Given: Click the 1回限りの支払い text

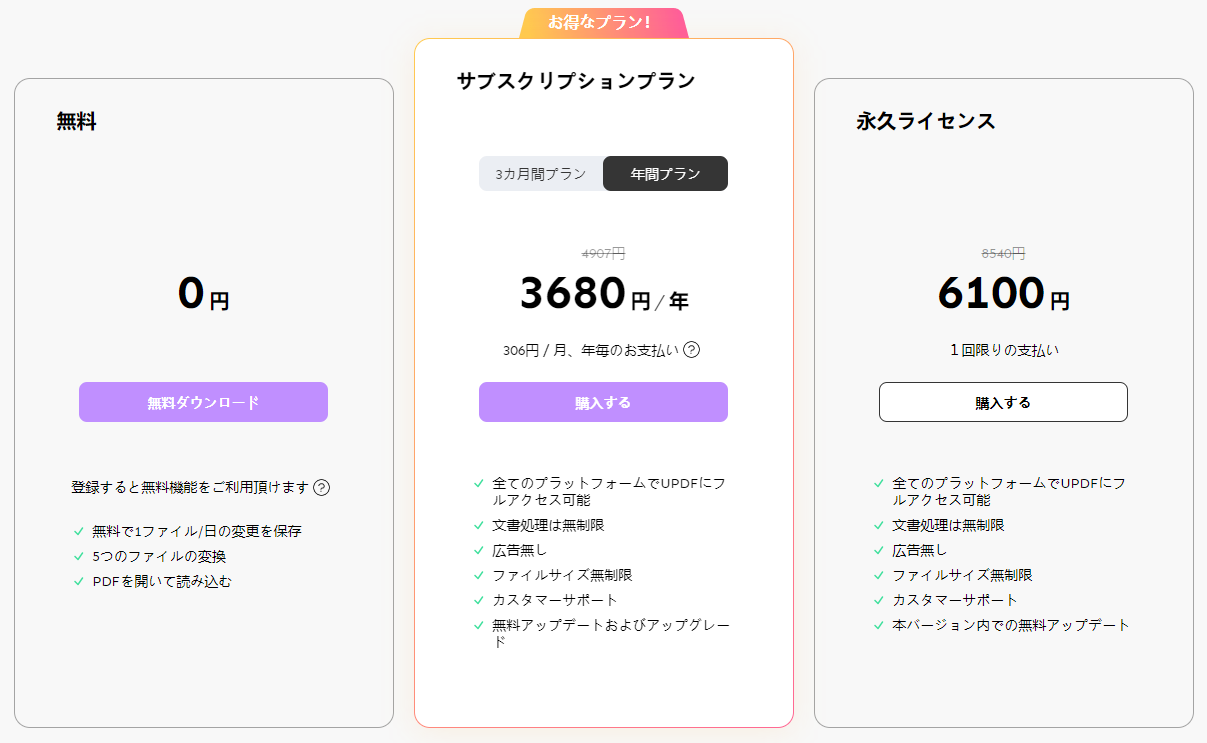Looking at the screenshot, I should (1003, 350).
